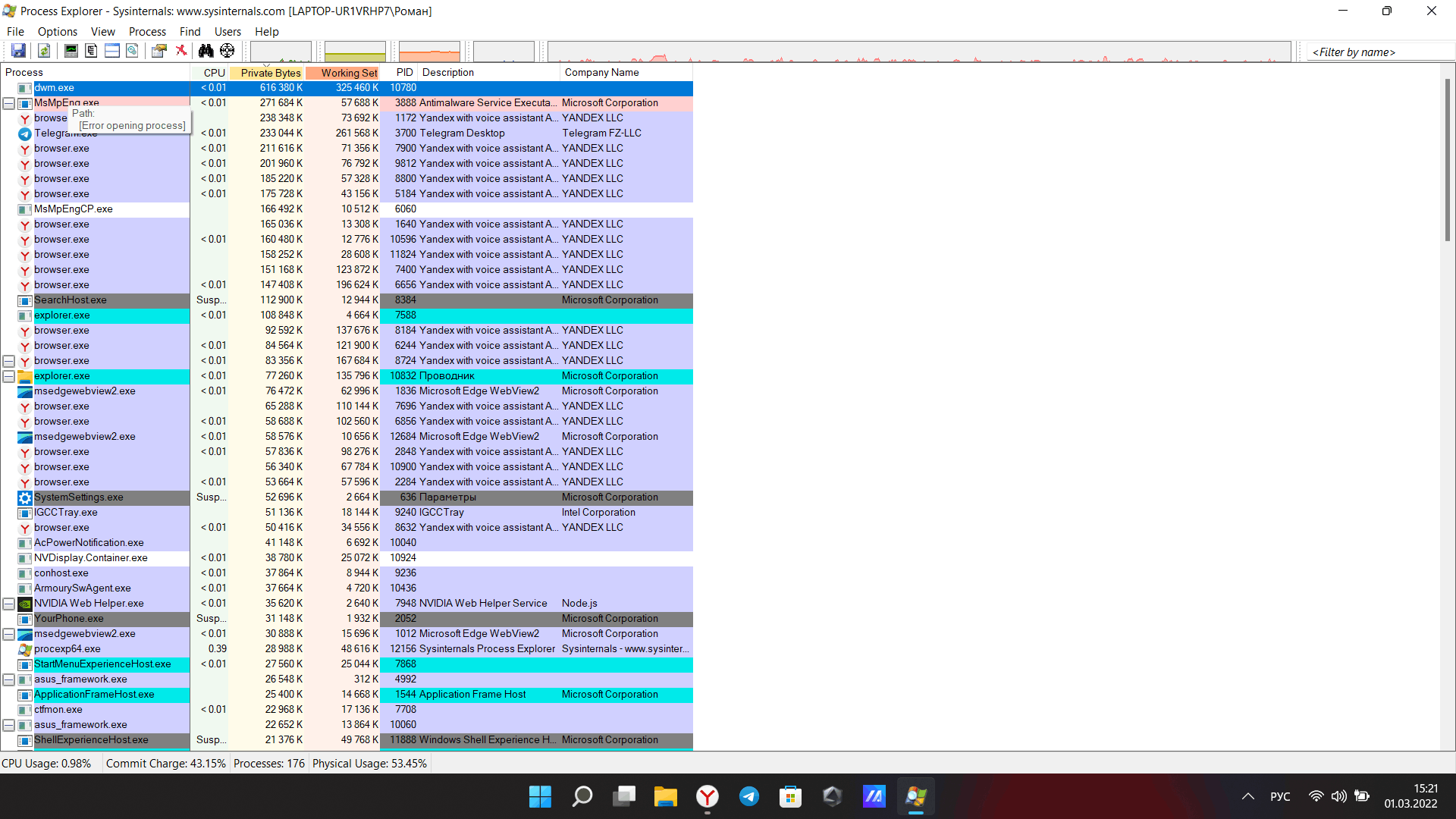1456x819 pixels.
Task: Sort by the Working Set column header
Action: [x=343, y=73]
